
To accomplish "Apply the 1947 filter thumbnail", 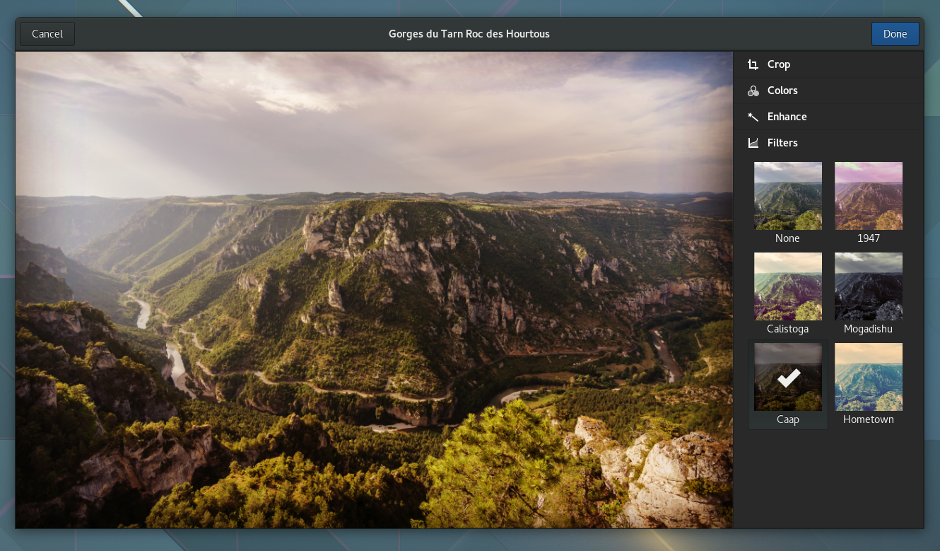I will [x=869, y=196].
